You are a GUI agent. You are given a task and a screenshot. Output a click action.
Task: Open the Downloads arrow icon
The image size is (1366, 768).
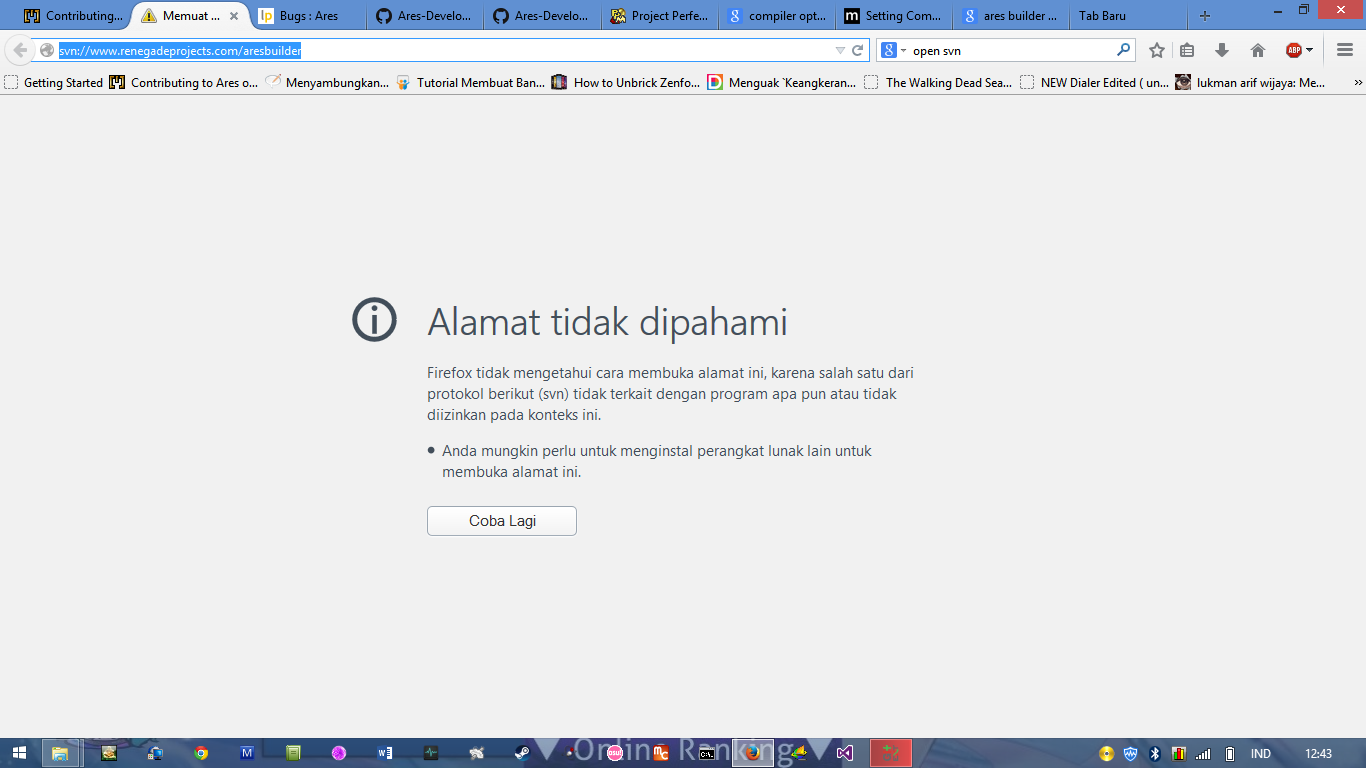click(1222, 51)
